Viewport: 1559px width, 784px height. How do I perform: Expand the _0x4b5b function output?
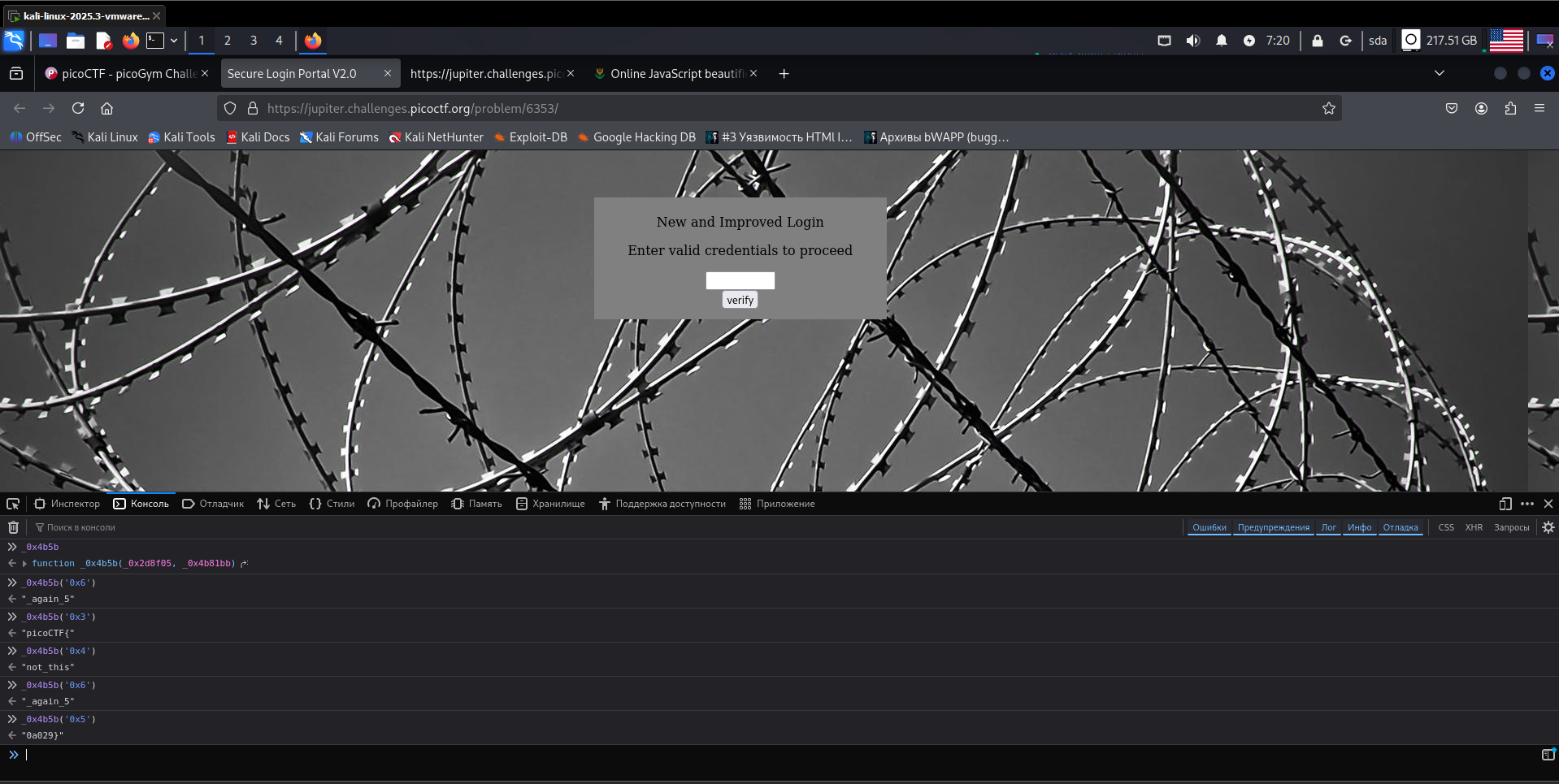[24, 563]
